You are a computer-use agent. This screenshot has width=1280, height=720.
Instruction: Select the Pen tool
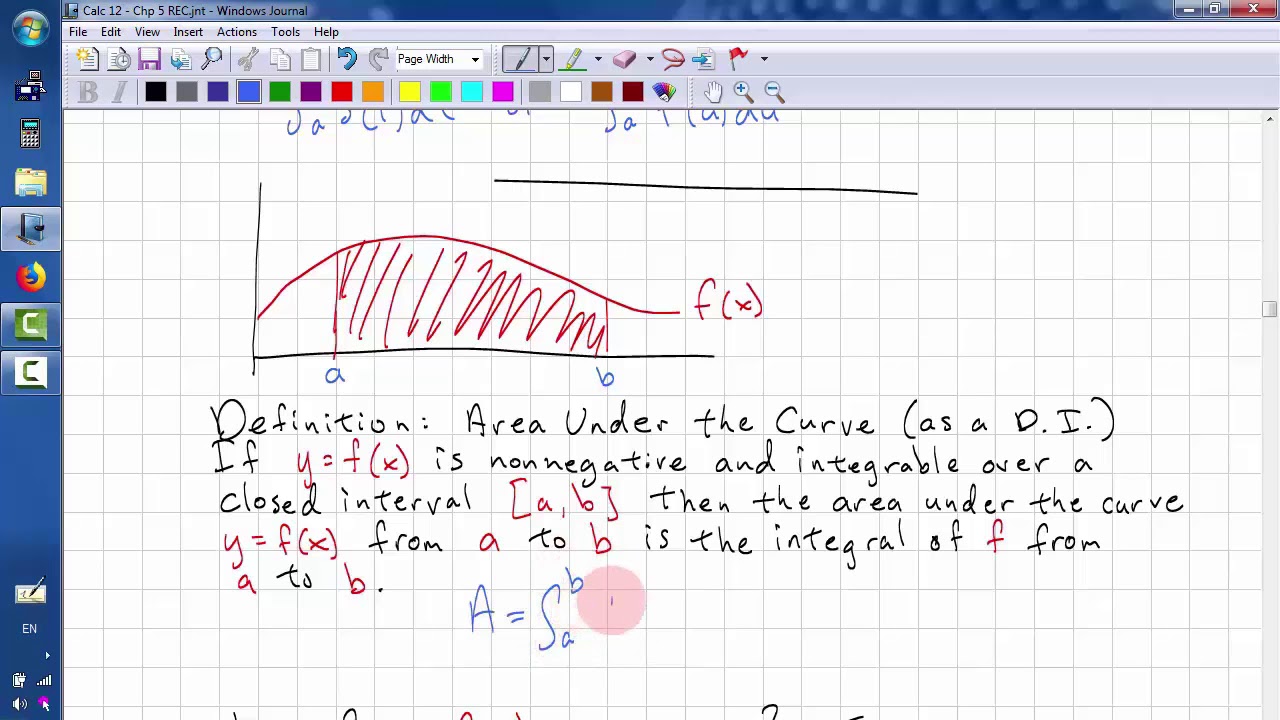[520, 59]
